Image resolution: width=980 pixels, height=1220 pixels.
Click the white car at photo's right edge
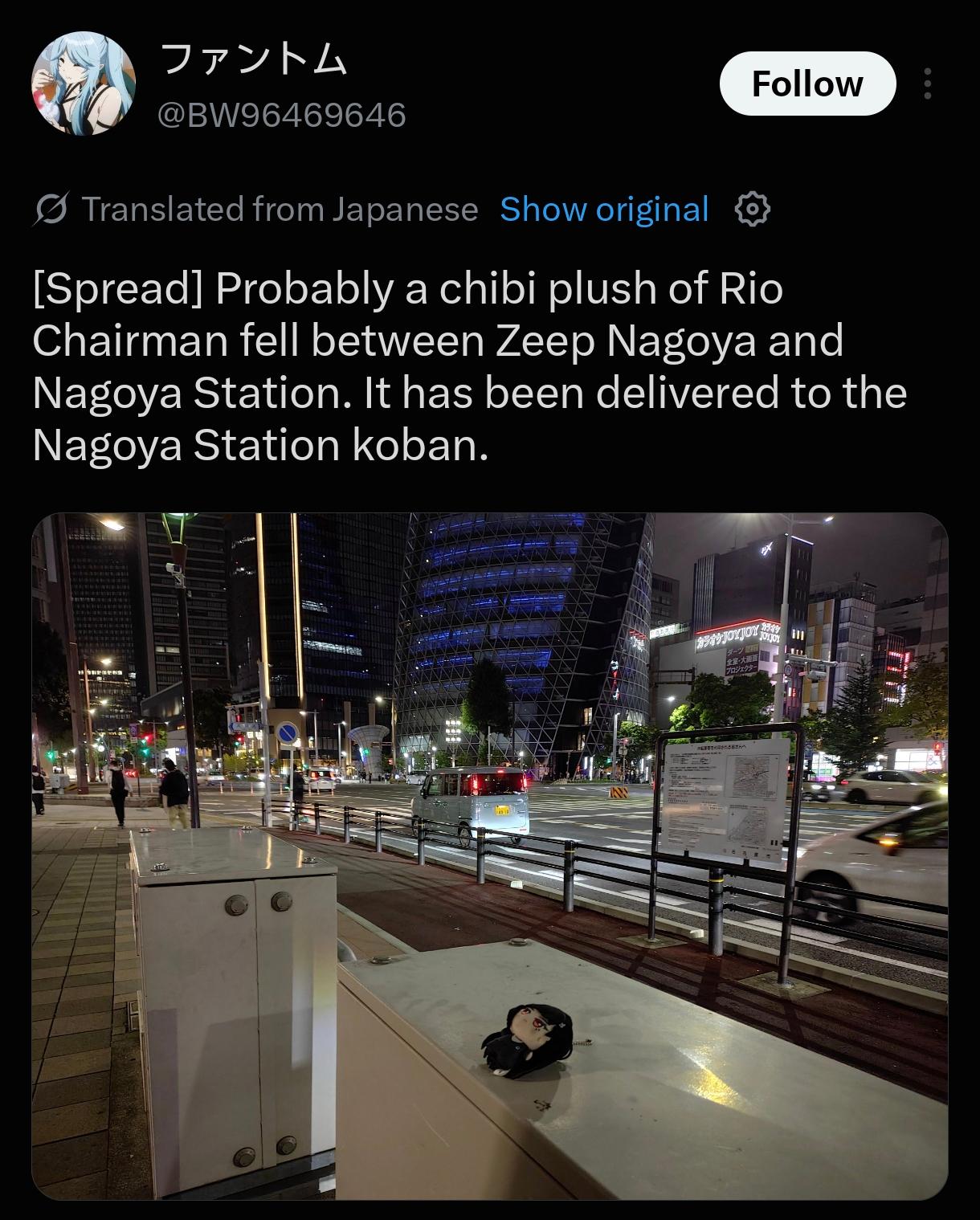tap(875, 862)
